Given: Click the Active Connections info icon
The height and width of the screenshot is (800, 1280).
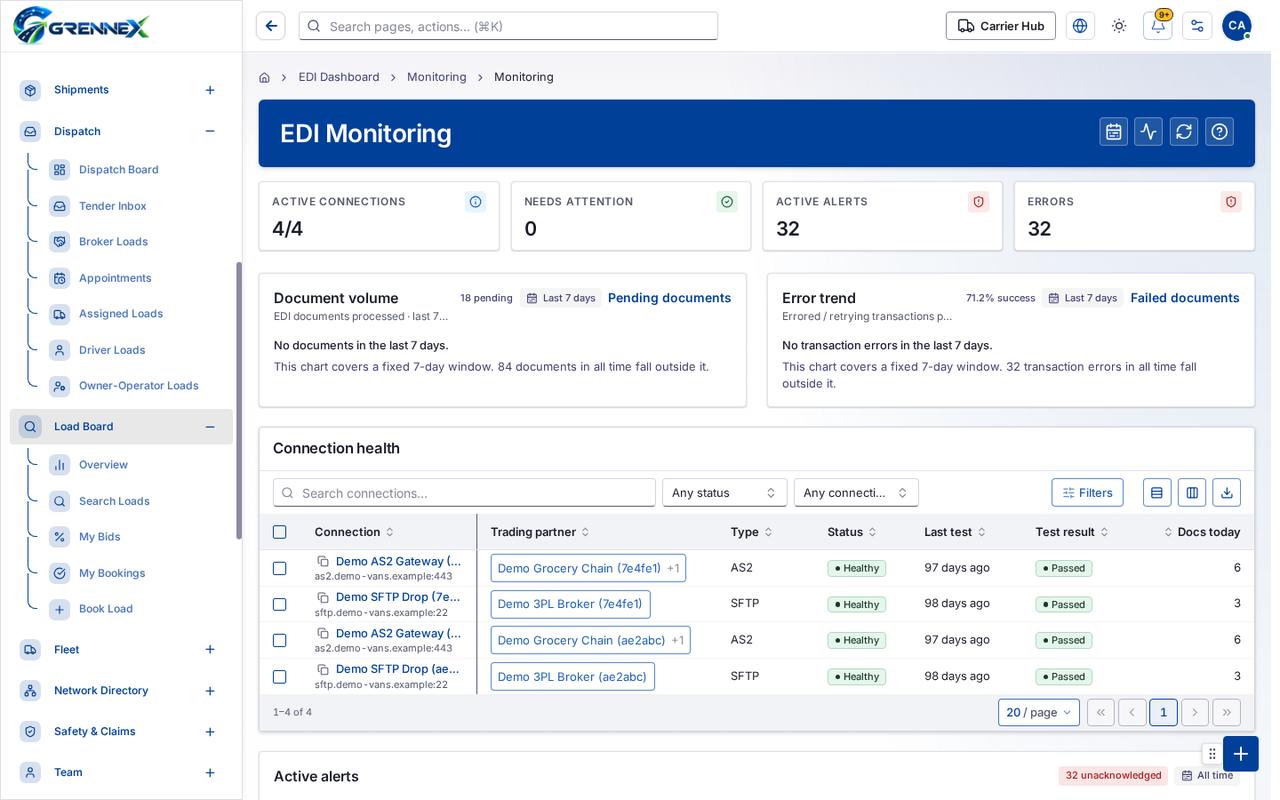Looking at the screenshot, I should 475,202.
